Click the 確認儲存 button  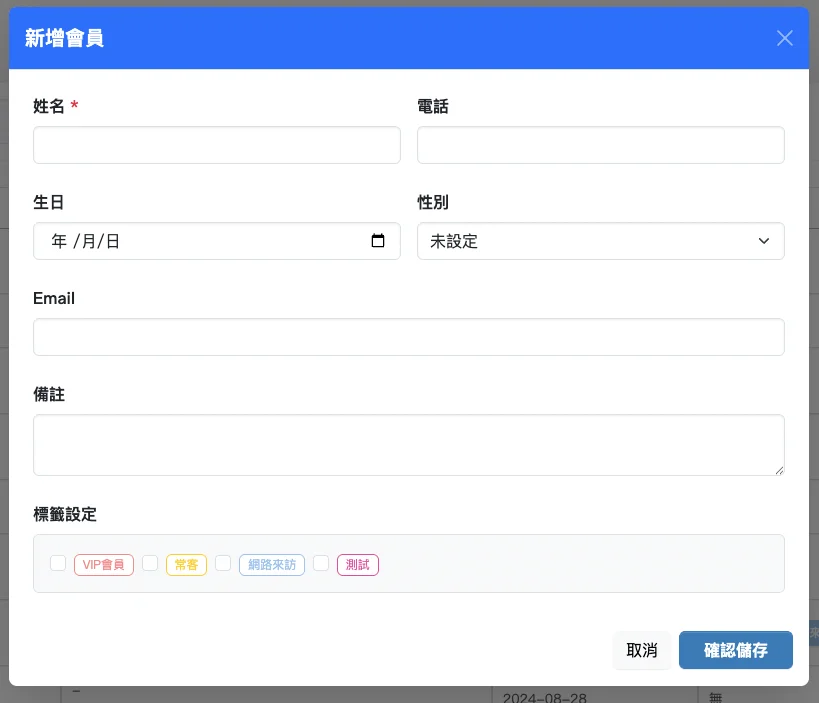(735, 650)
